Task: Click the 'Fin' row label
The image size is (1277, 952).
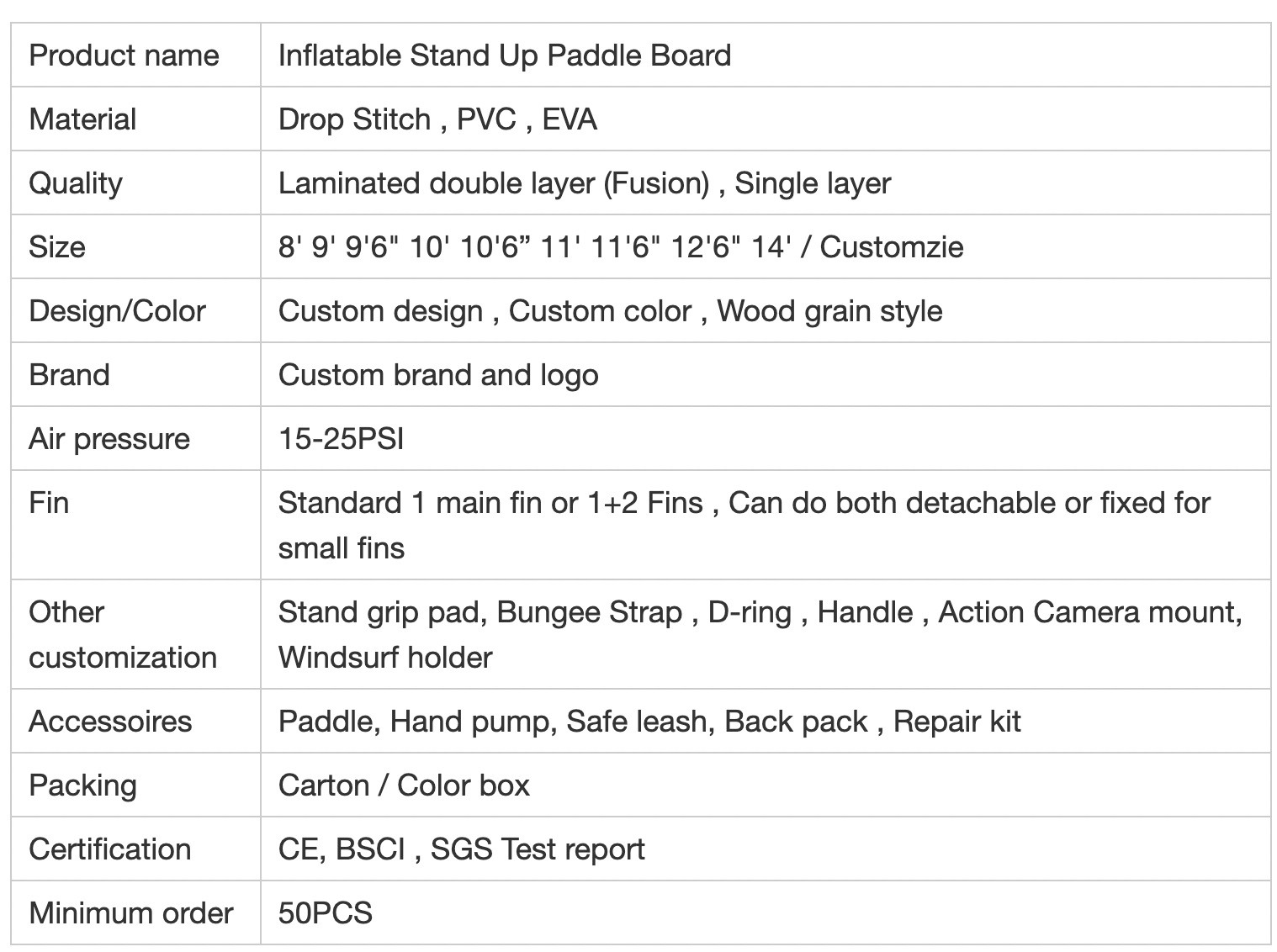Action: 49,503
